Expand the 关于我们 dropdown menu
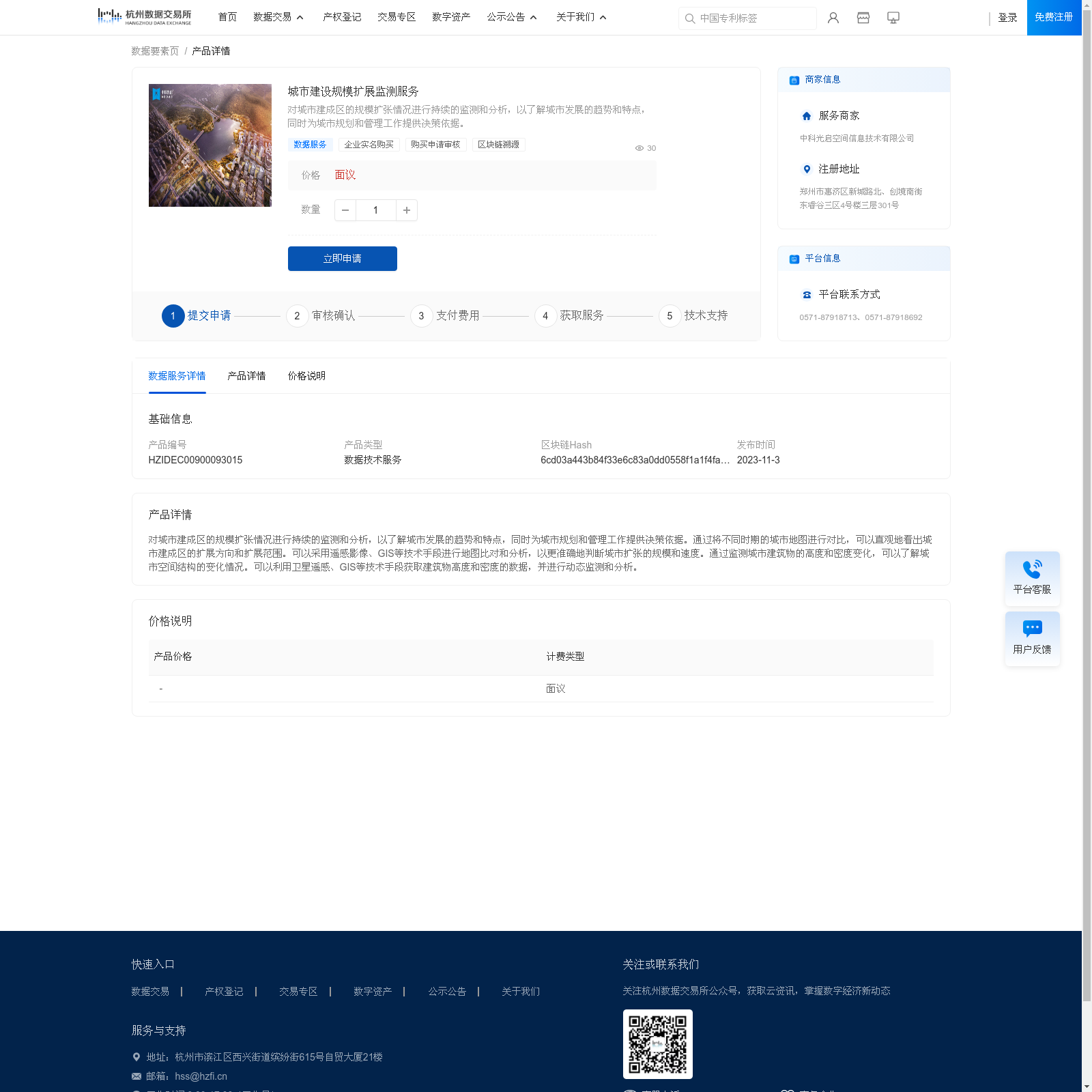Screen dimensions: 1092x1092 [581, 17]
